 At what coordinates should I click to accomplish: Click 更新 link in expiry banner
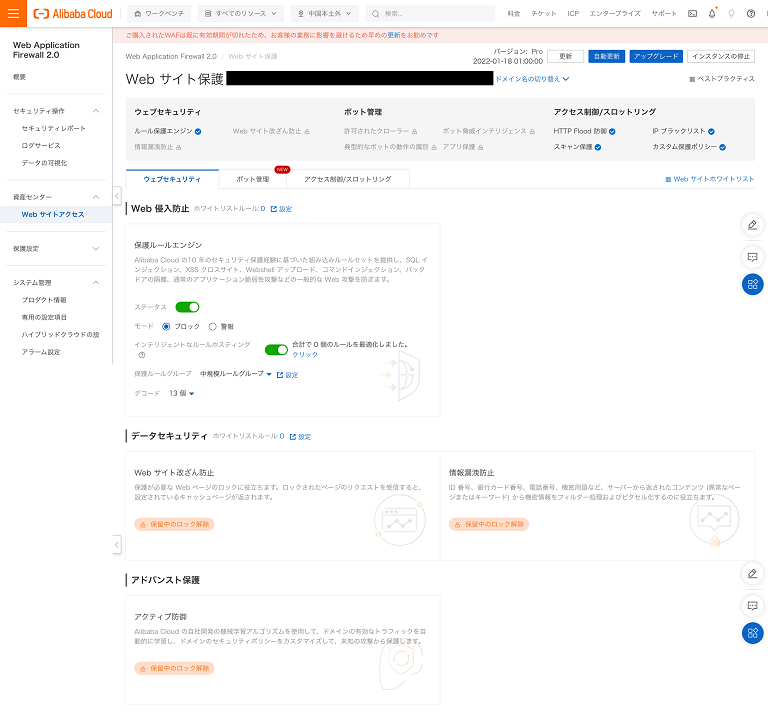click(x=394, y=35)
